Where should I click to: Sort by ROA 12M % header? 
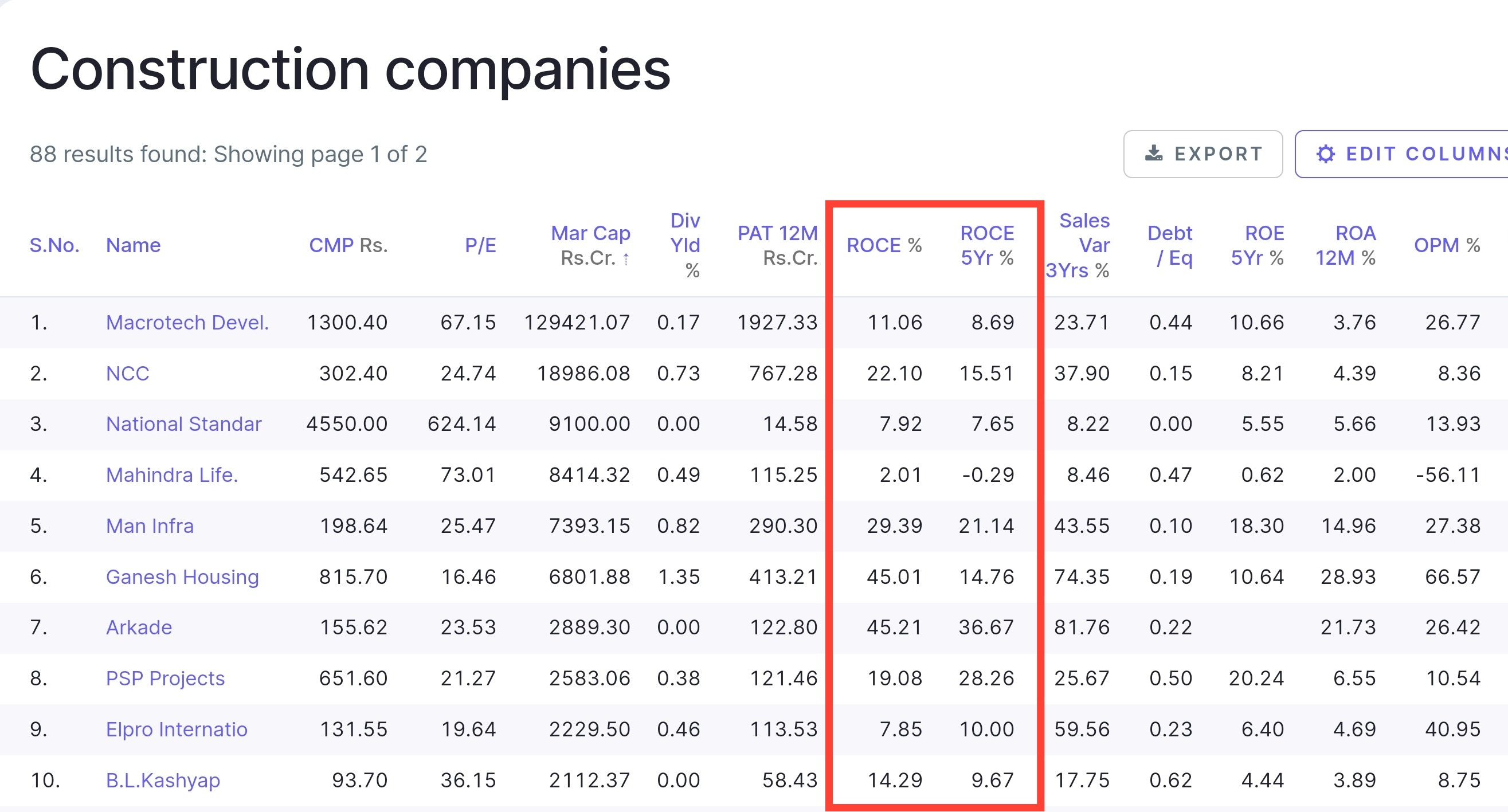[x=1346, y=245]
